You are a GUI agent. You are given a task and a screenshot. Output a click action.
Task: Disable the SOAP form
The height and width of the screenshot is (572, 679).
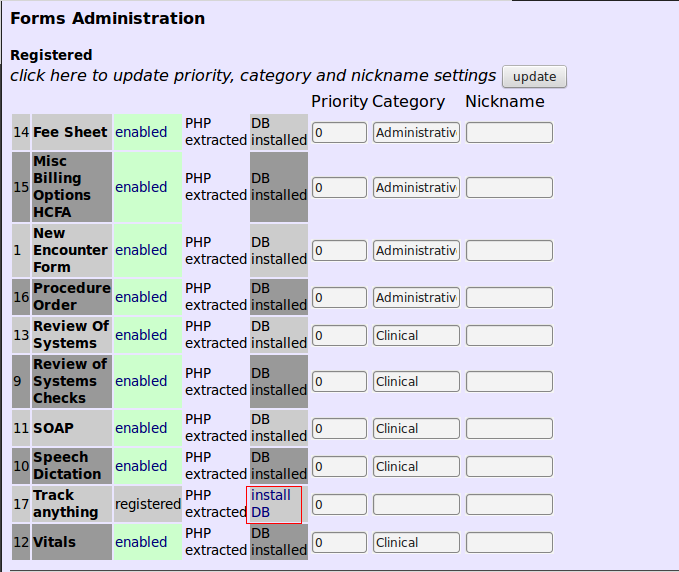[141, 428]
